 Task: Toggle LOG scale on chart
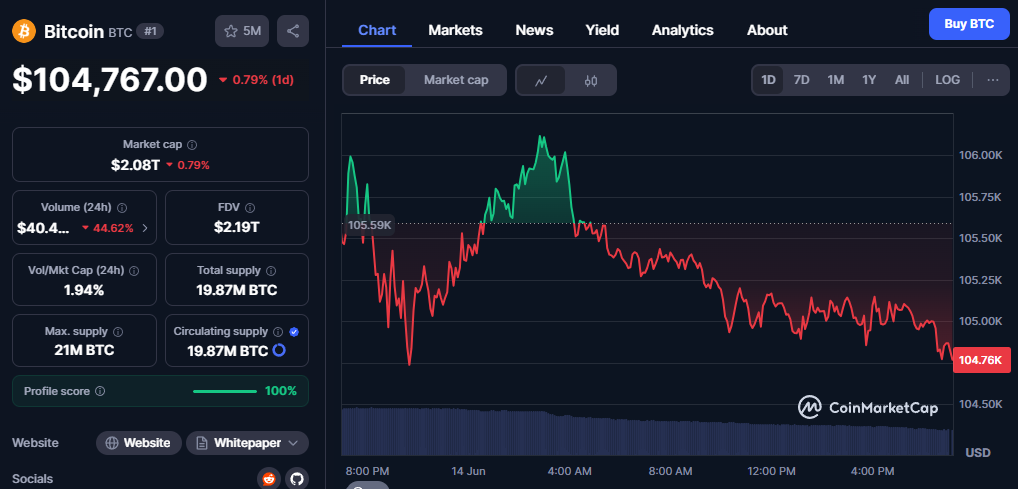947,80
